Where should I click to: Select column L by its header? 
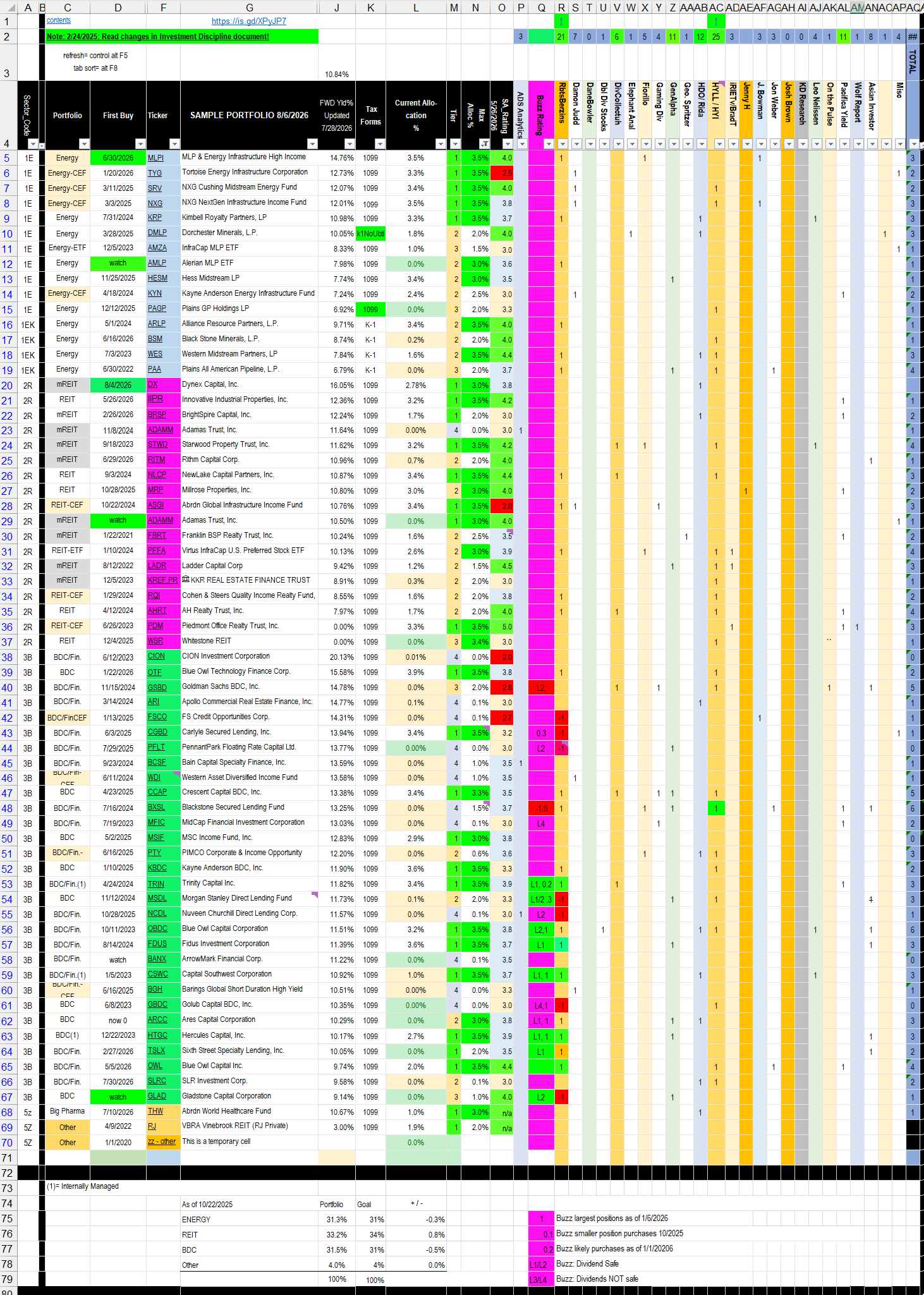pyautogui.click(x=416, y=8)
